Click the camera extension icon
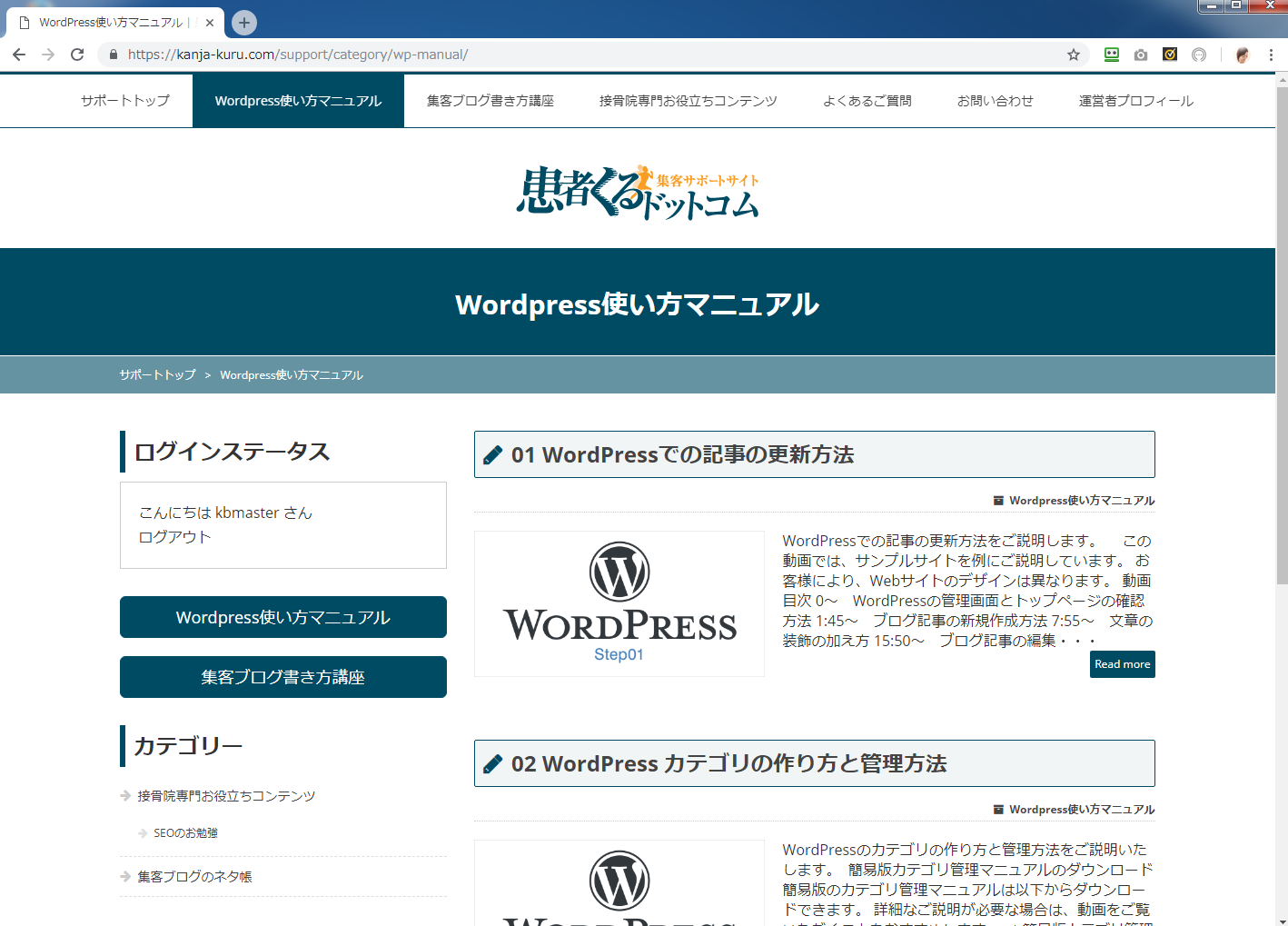Viewport: 1288px width, 926px height. (1141, 55)
